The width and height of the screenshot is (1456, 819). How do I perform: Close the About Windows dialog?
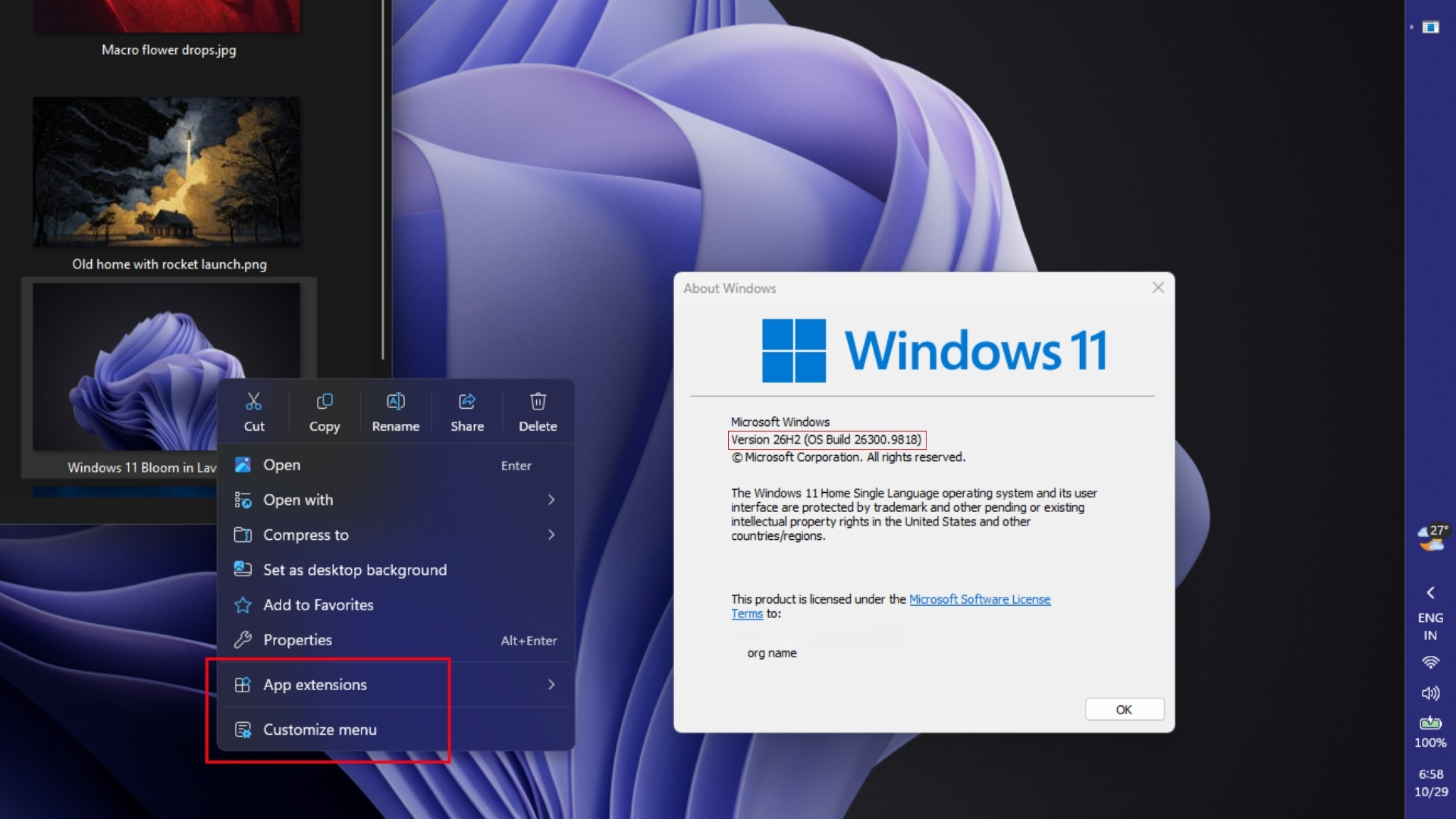click(1158, 287)
